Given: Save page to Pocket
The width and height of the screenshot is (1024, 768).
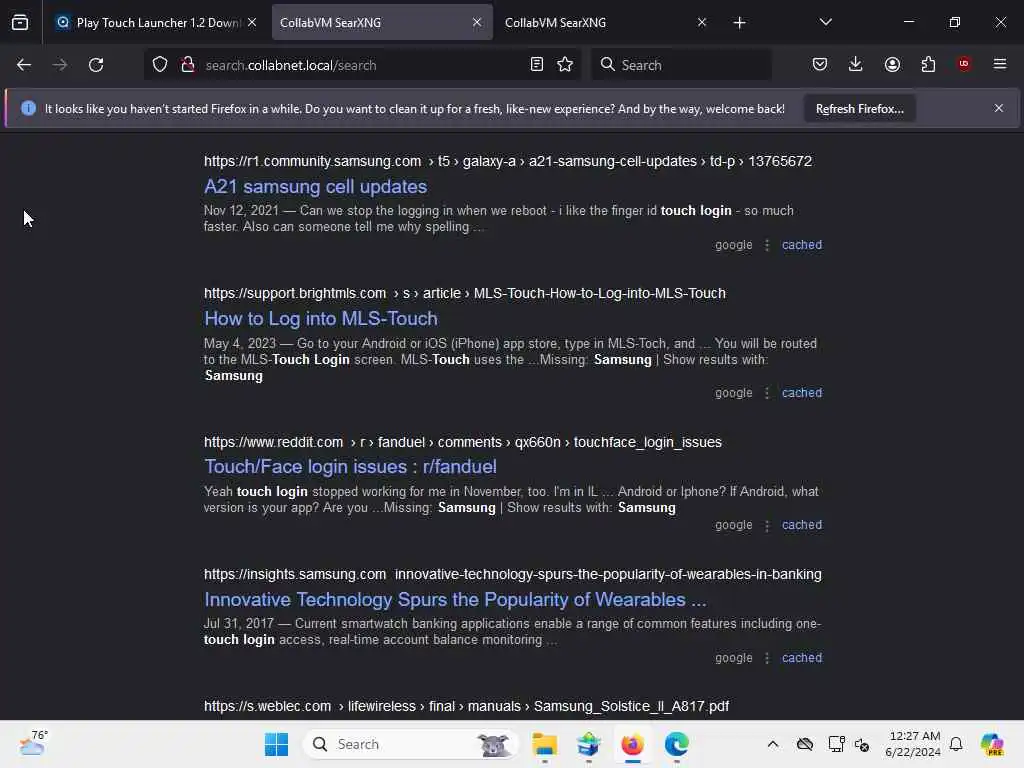Looking at the screenshot, I should pos(820,64).
